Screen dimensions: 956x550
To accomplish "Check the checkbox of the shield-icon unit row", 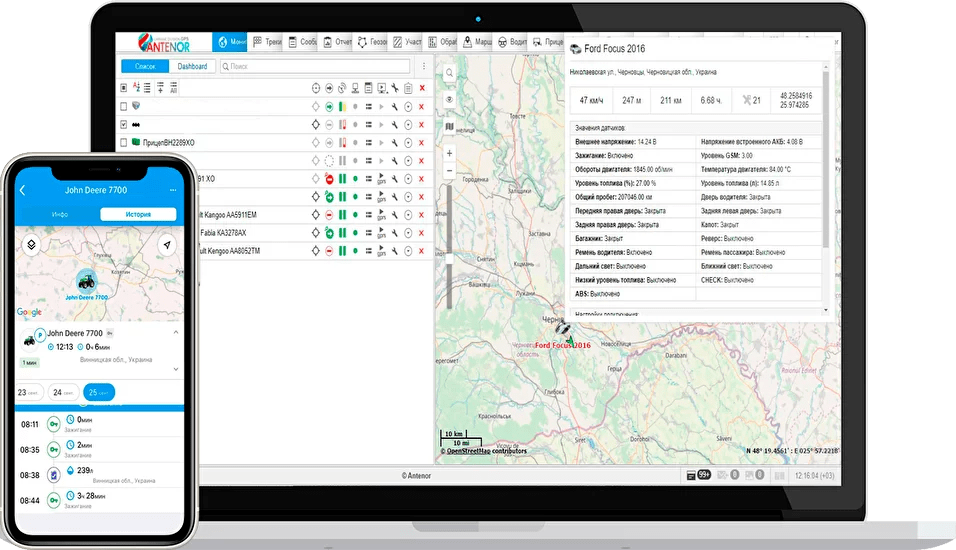I will (x=124, y=106).
